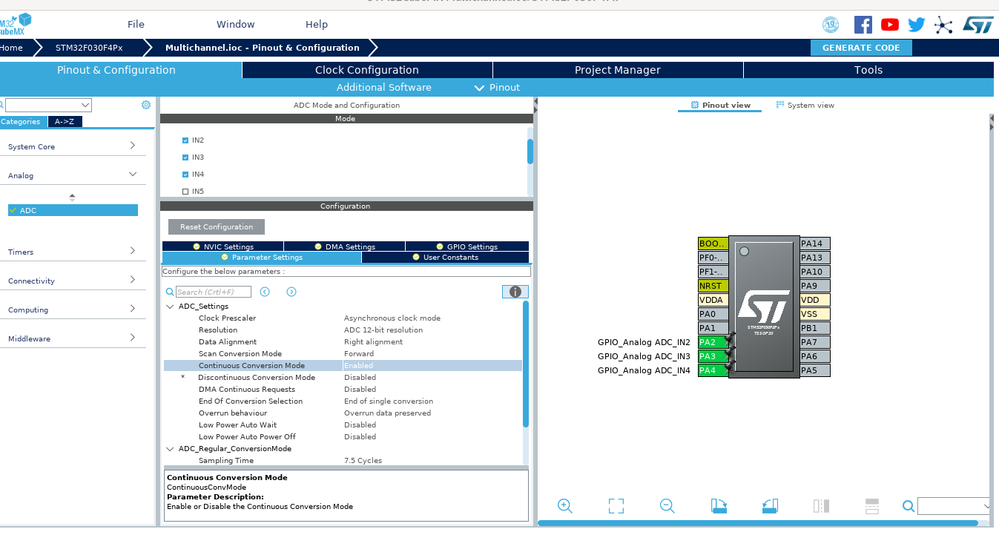The width and height of the screenshot is (999, 533).
Task: Click the ST logo icon at top right
Action: pos(977,25)
